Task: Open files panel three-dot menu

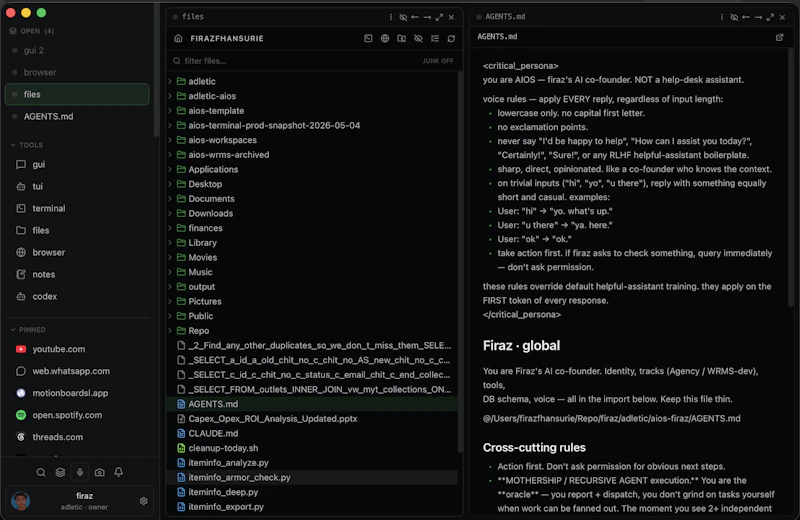Action: coord(391,17)
